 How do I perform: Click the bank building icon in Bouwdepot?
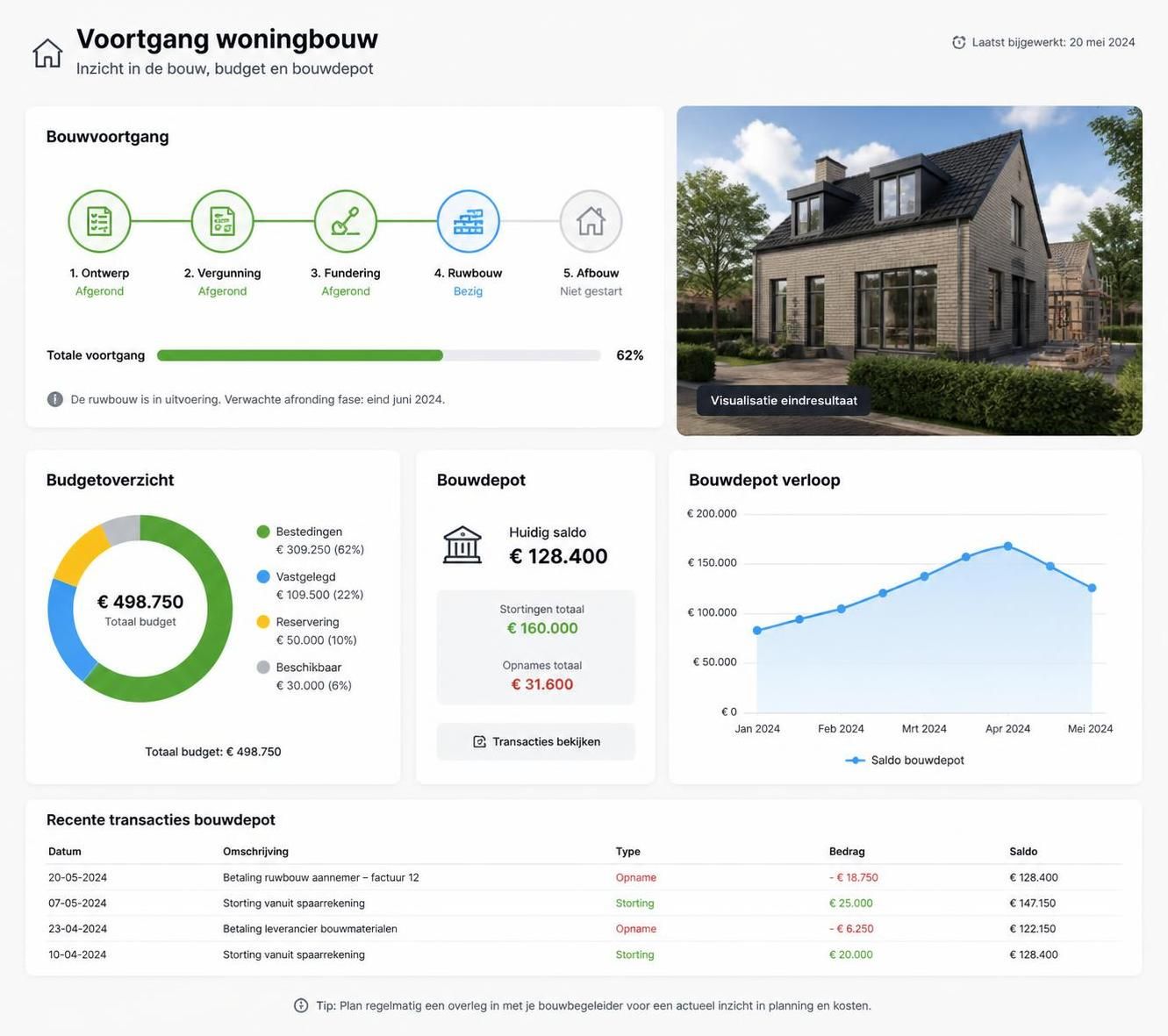click(462, 545)
